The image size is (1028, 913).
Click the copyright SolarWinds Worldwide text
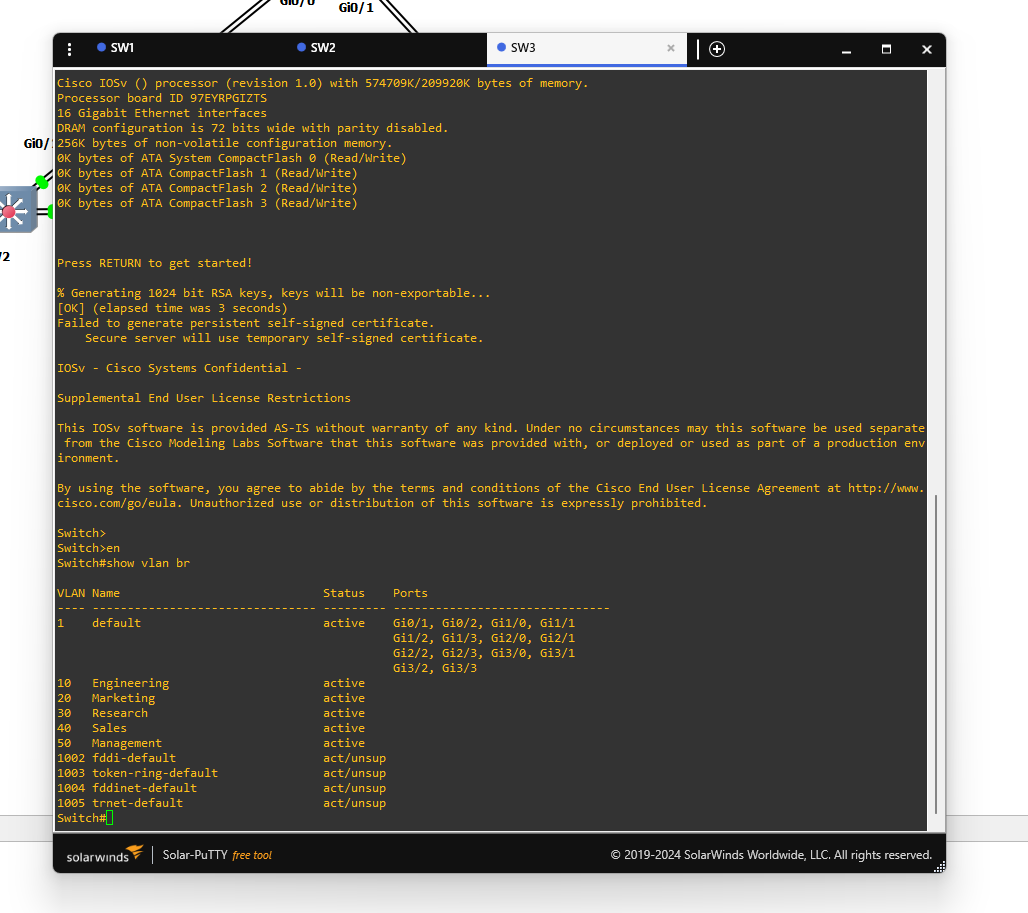771,855
